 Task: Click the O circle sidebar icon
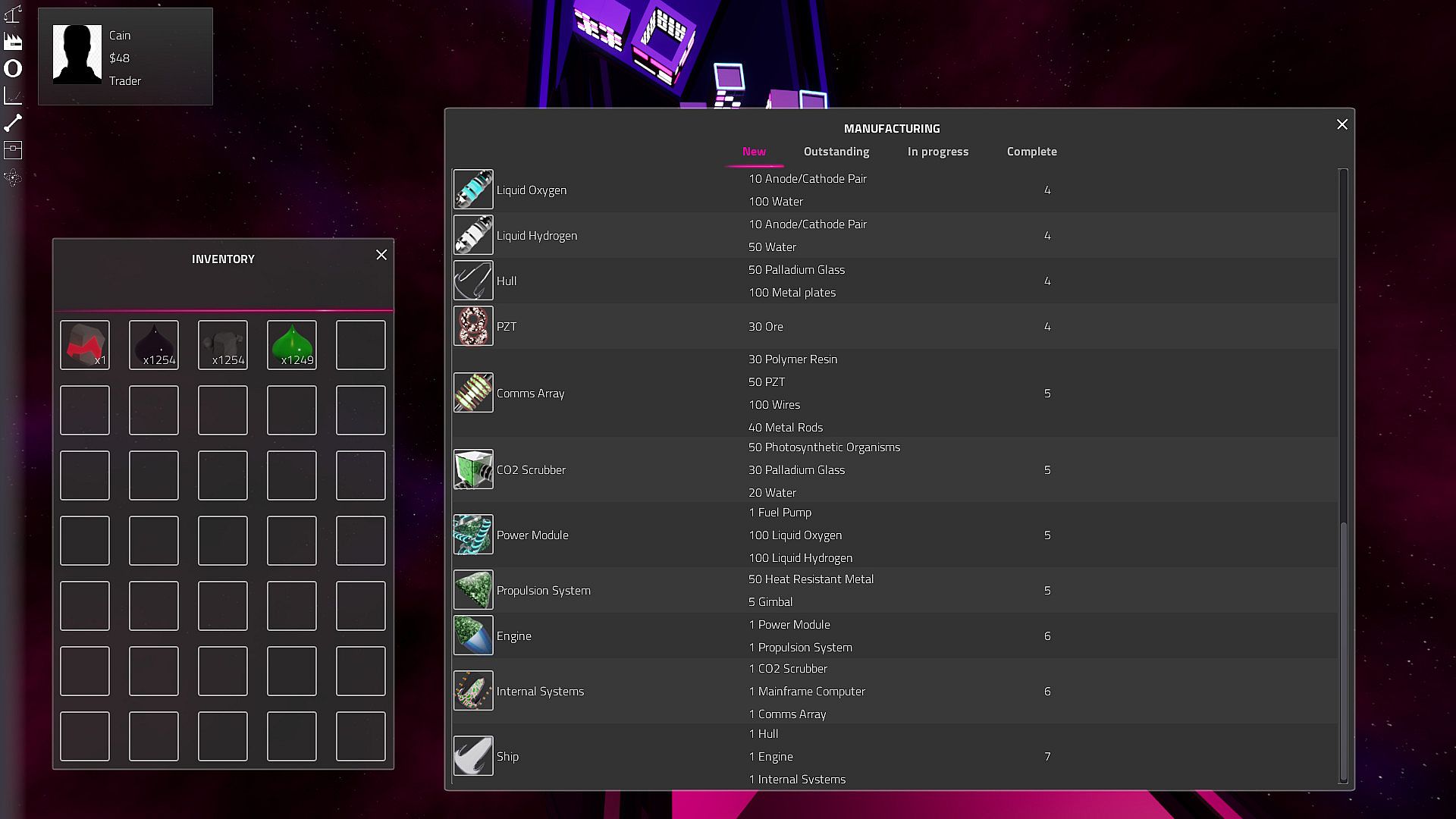point(13,68)
